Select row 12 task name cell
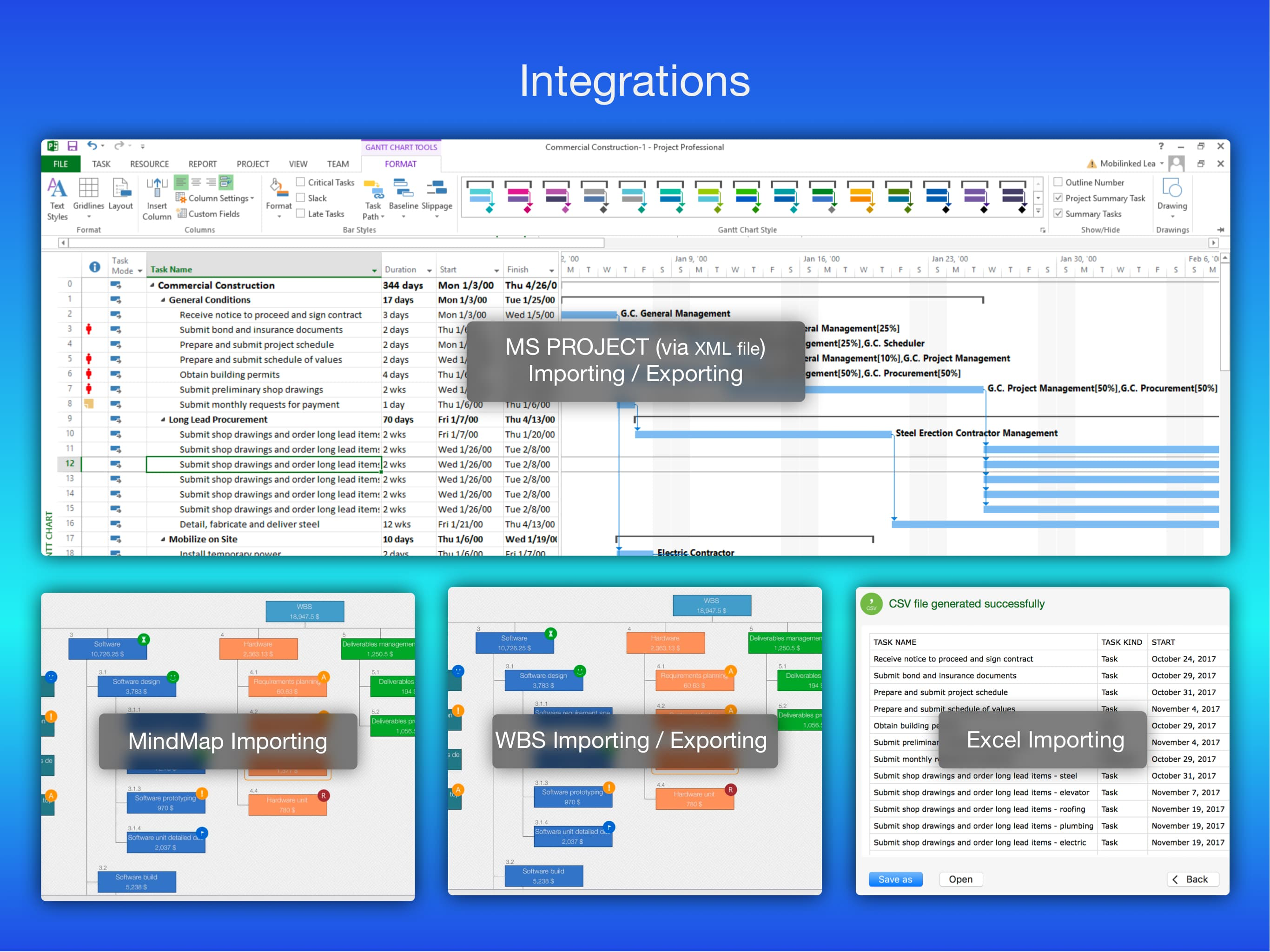The width and height of the screenshot is (1270, 952). (x=263, y=464)
